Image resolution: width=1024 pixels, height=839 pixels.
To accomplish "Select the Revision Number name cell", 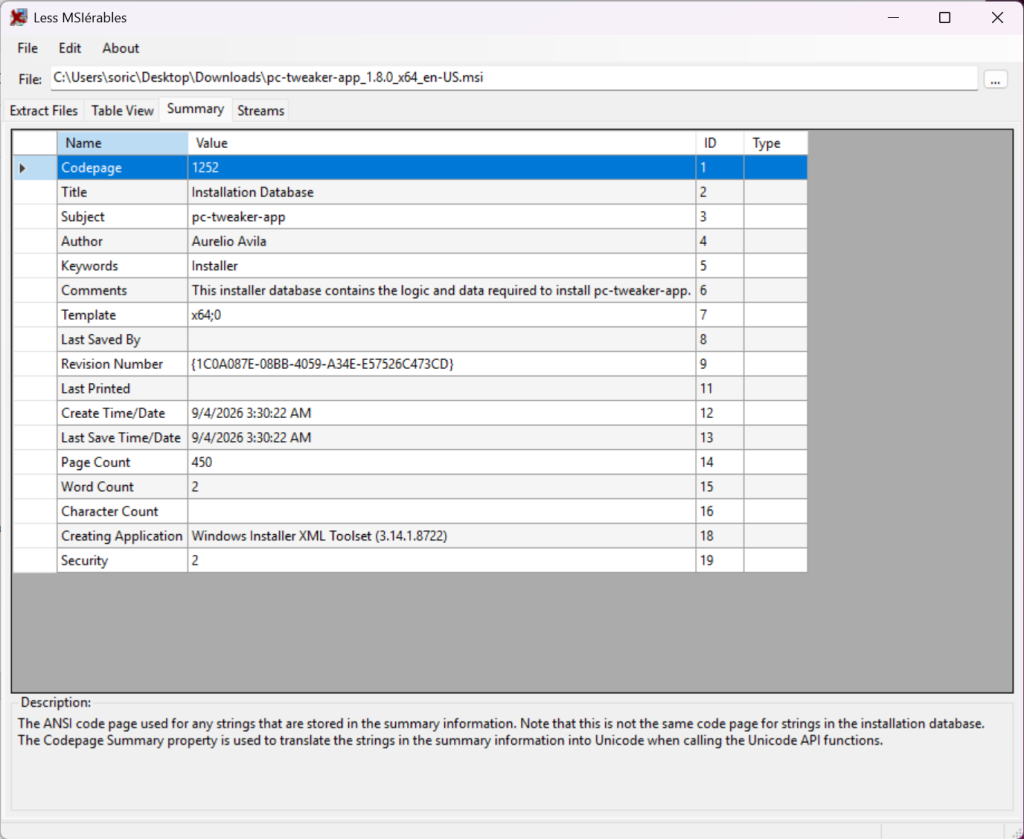I will pos(123,364).
